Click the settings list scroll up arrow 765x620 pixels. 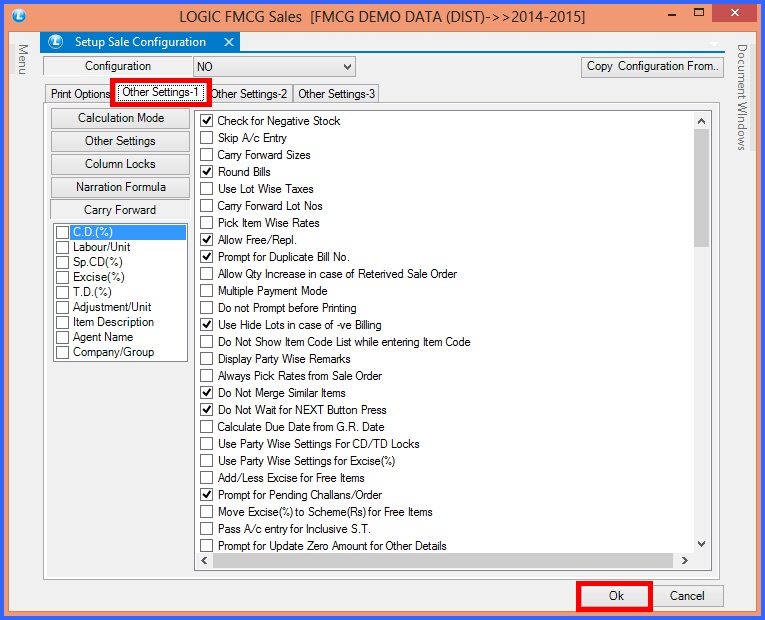(x=702, y=121)
